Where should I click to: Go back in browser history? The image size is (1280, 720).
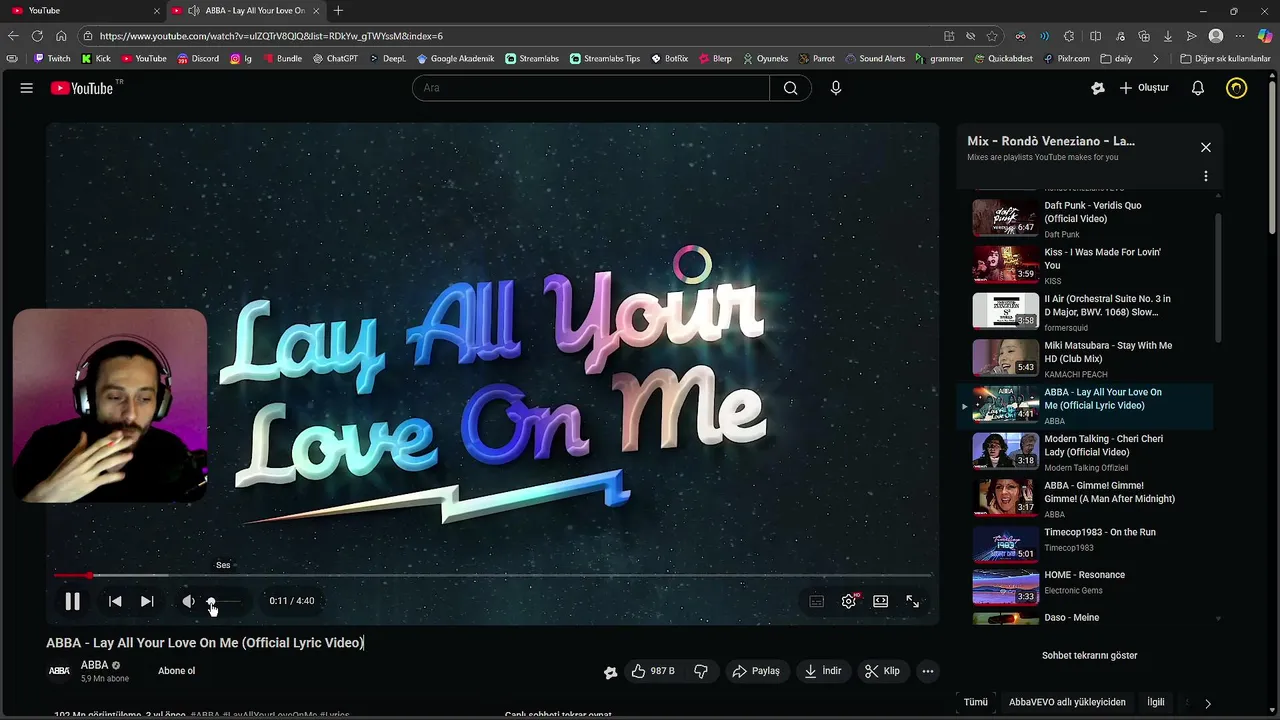click(x=13, y=36)
